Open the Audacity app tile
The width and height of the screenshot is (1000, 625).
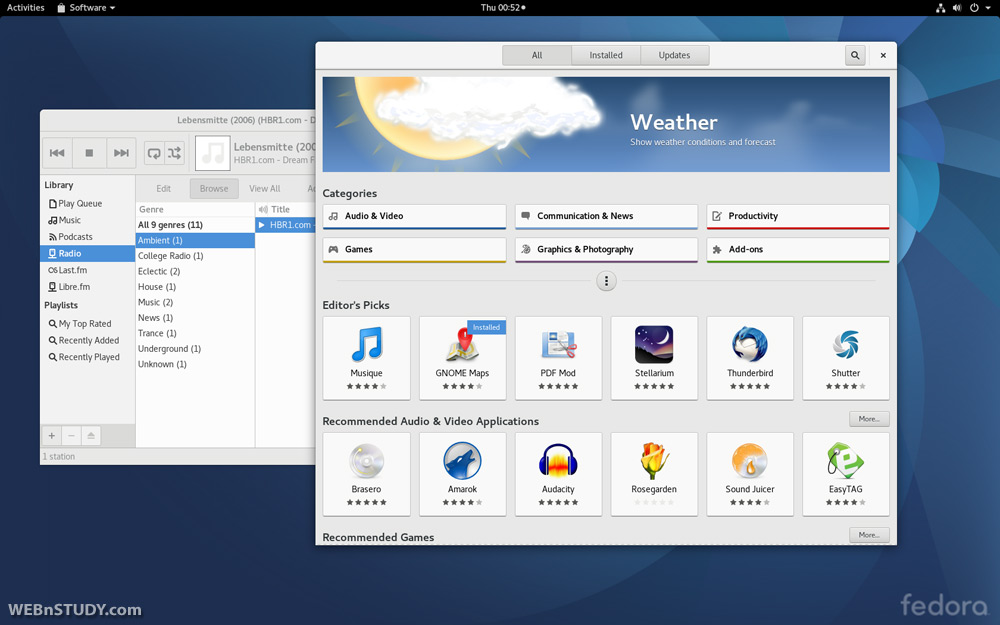[558, 474]
